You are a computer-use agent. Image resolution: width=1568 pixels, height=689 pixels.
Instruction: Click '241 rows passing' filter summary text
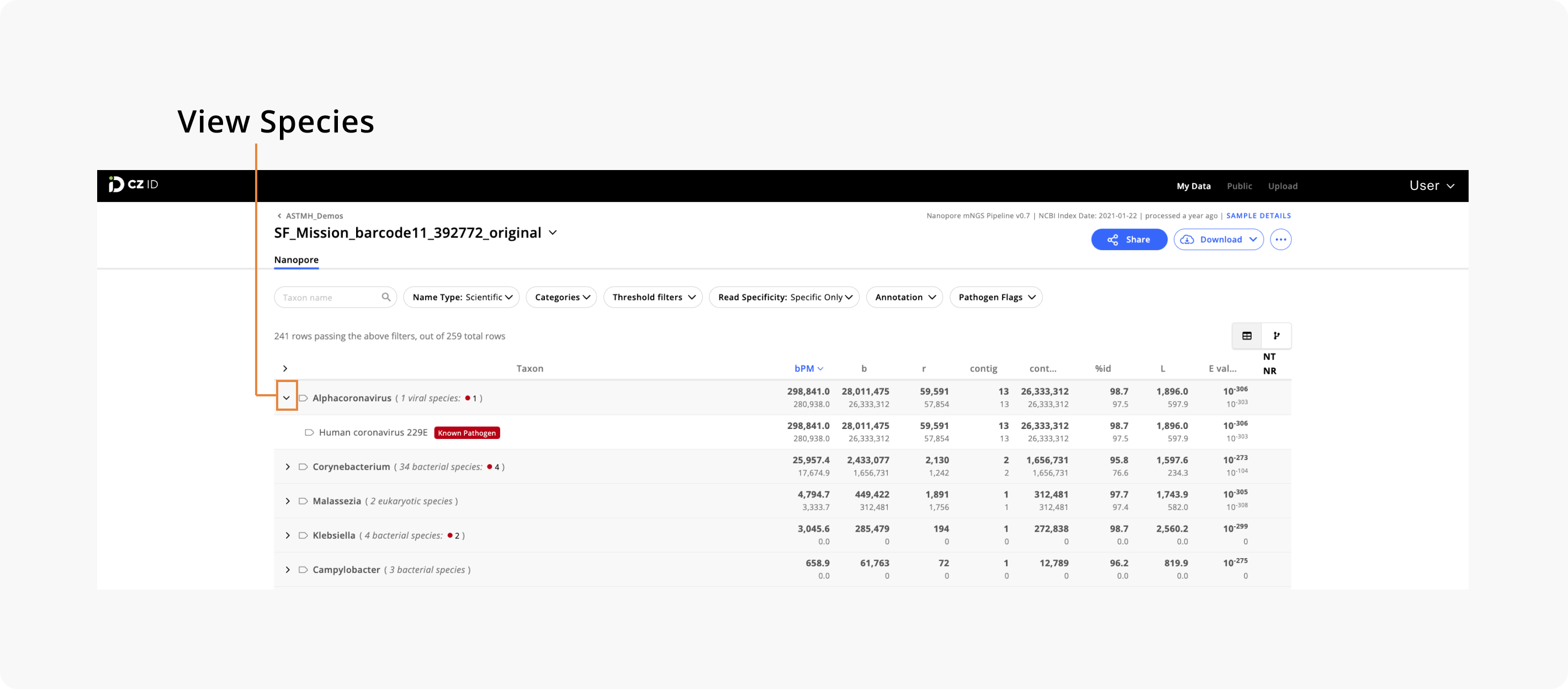[390, 336]
